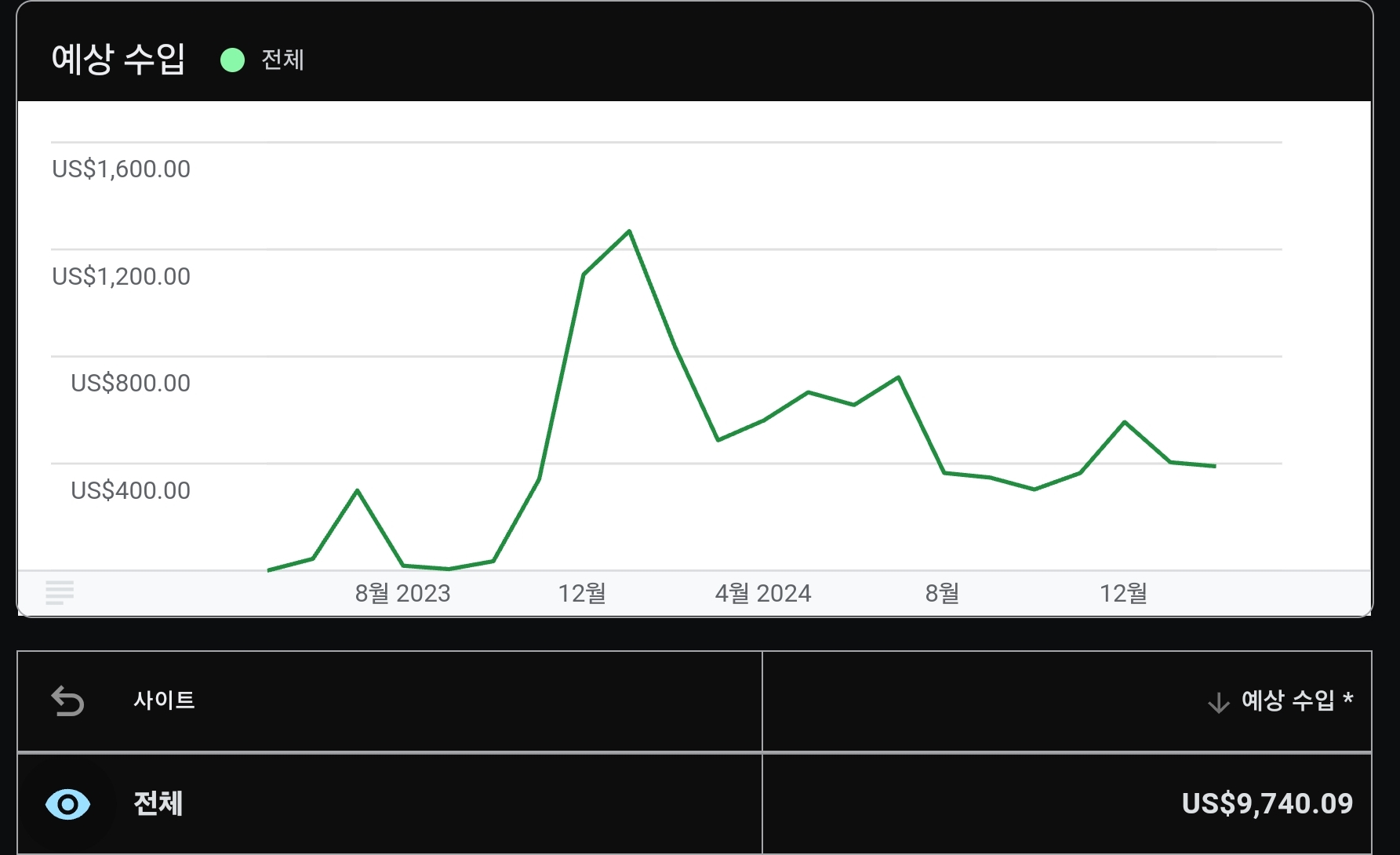The width and height of the screenshot is (1400, 855).
Task: Open the chart table-view lines icon
Action: (60, 593)
